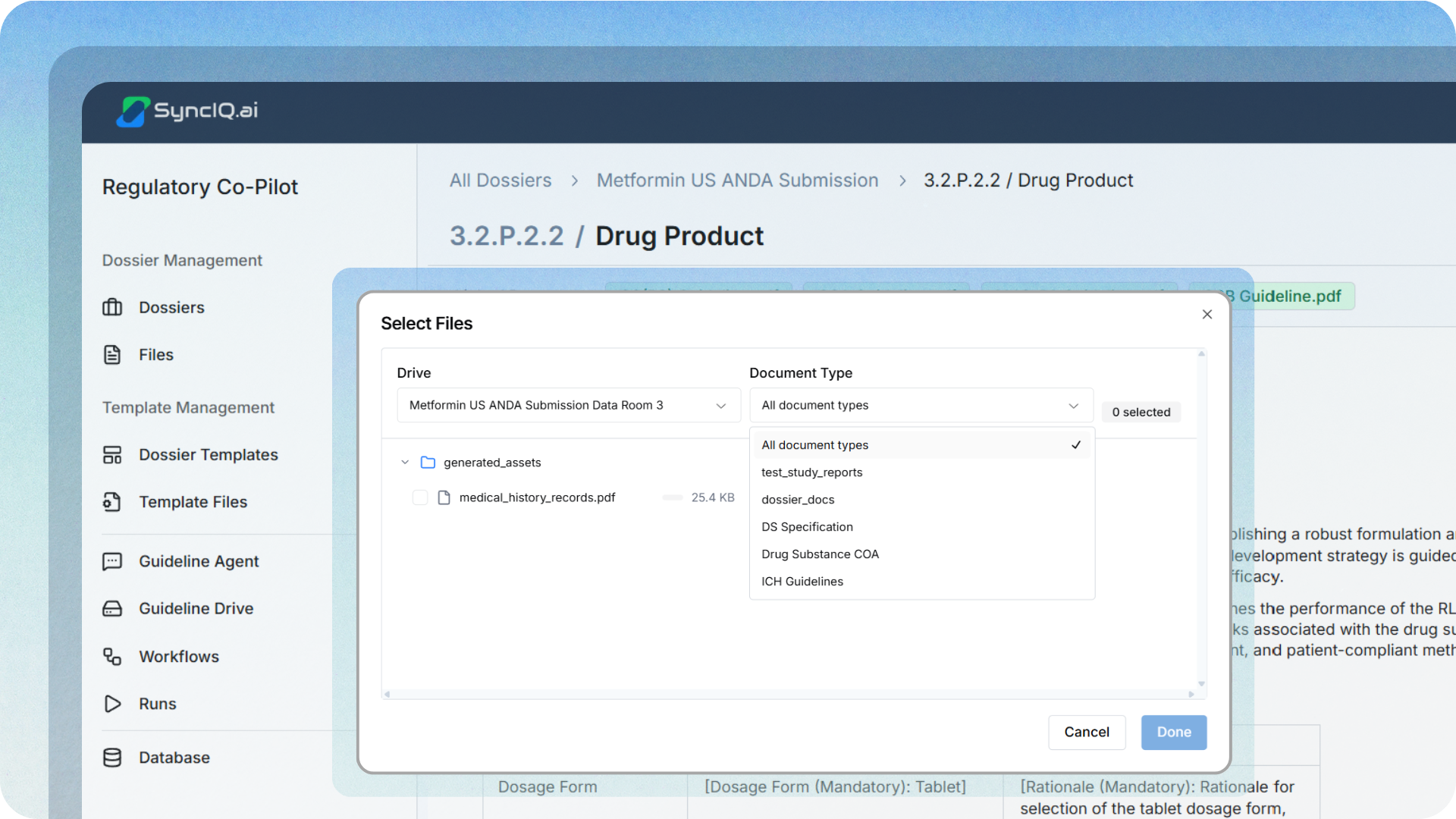The height and width of the screenshot is (819, 1456).
Task: Select the Guideline Drive icon
Action: click(112, 608)
